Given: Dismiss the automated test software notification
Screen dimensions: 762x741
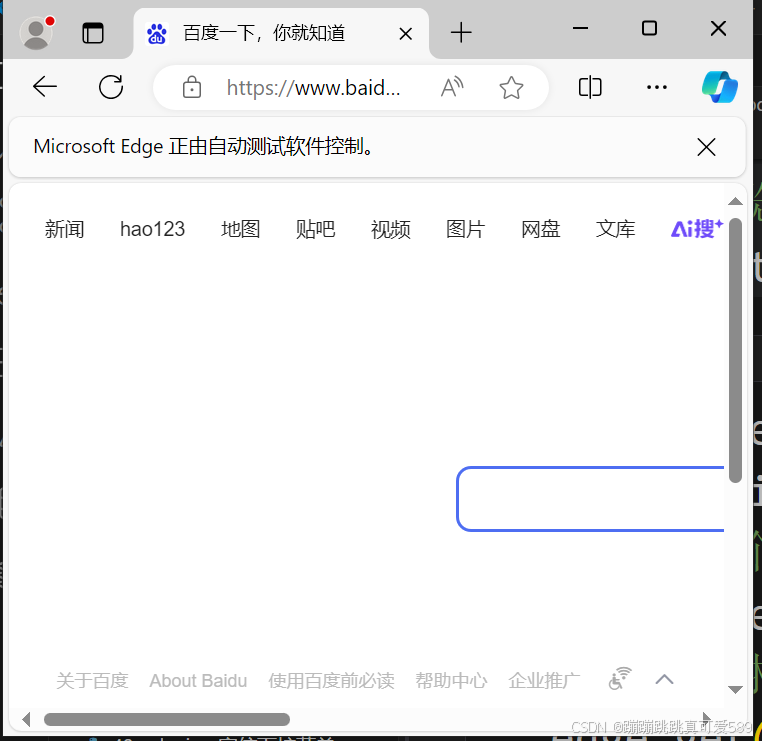Looking at the screenshot, I should click(706, 147).
